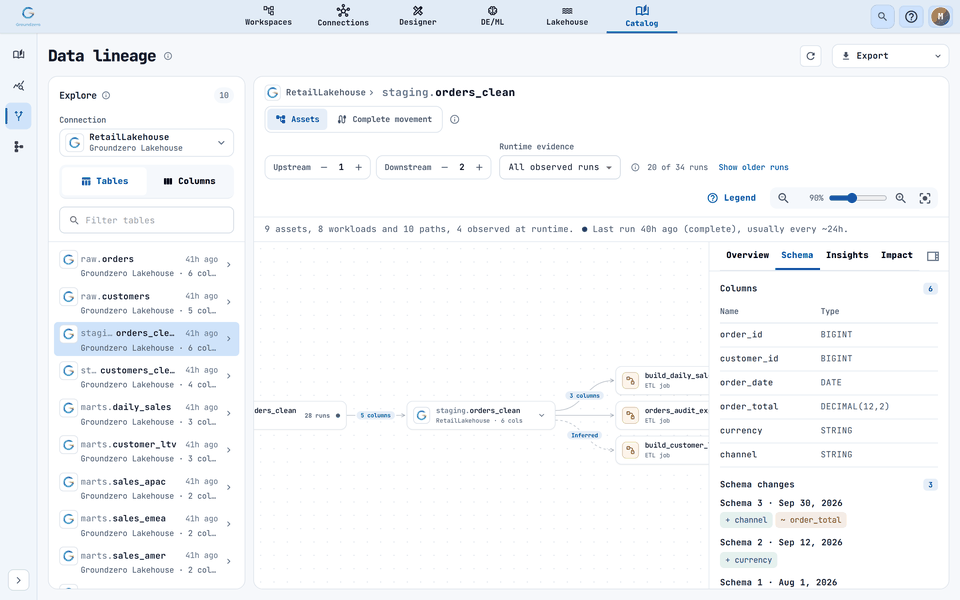Open the user avatar menu
This screenshot has width=960, height=600.
point(940,17)
